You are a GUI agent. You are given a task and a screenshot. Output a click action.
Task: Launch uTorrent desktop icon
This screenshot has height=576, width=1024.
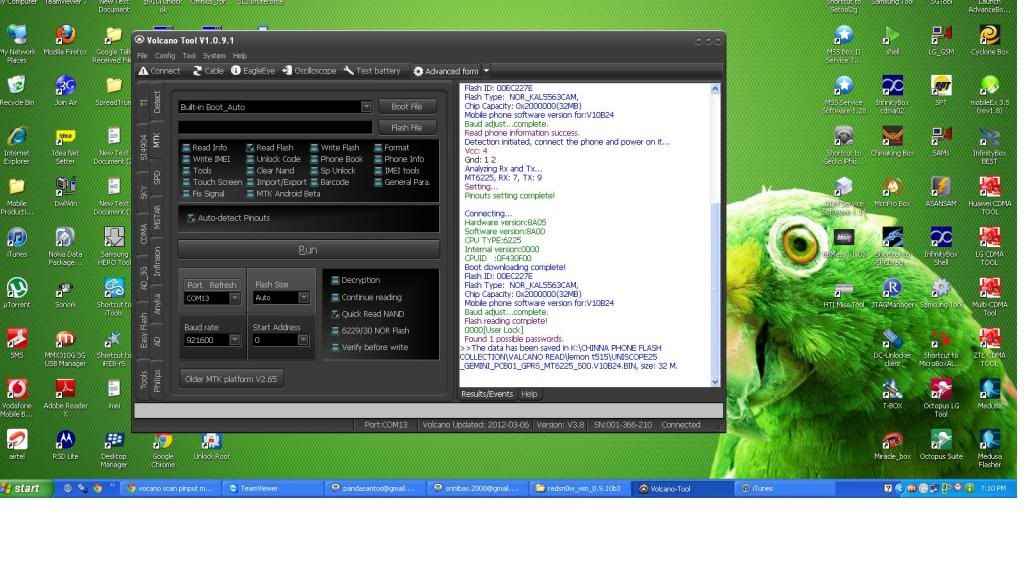[x=16, y=293]
